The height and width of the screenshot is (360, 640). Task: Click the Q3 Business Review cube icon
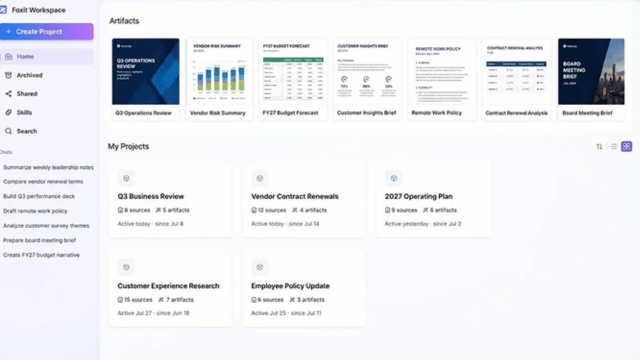click(x=126, y=178)
